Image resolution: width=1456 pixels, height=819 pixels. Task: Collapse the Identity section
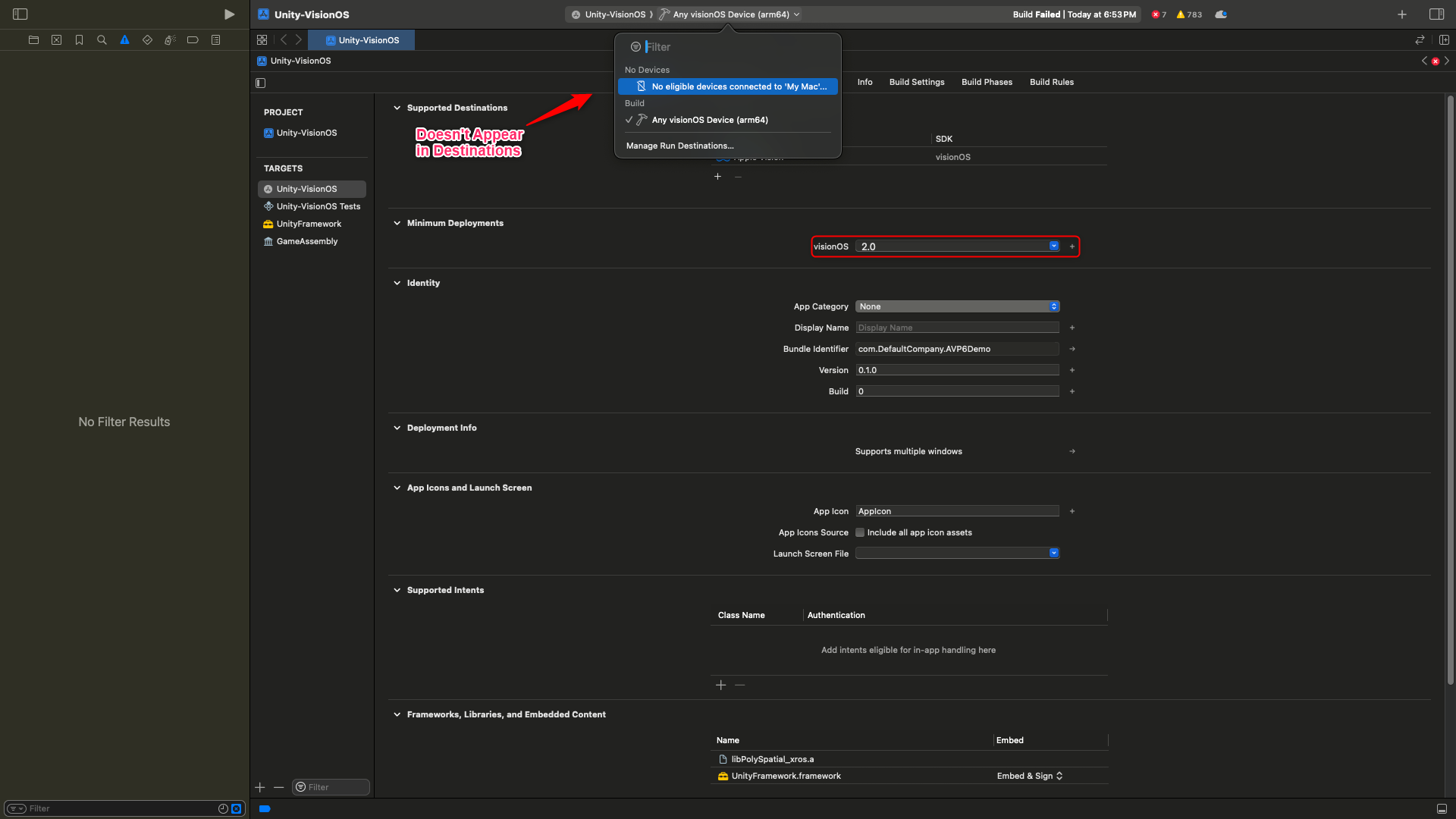point(397,283)
